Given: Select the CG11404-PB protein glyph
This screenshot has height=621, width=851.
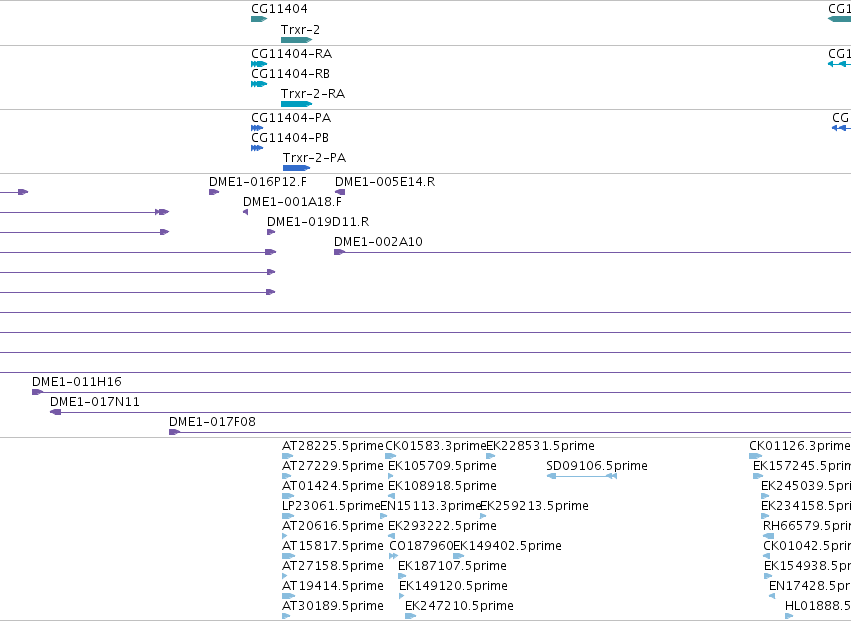Looking at the screenshot, I should [x=257, y=148].
